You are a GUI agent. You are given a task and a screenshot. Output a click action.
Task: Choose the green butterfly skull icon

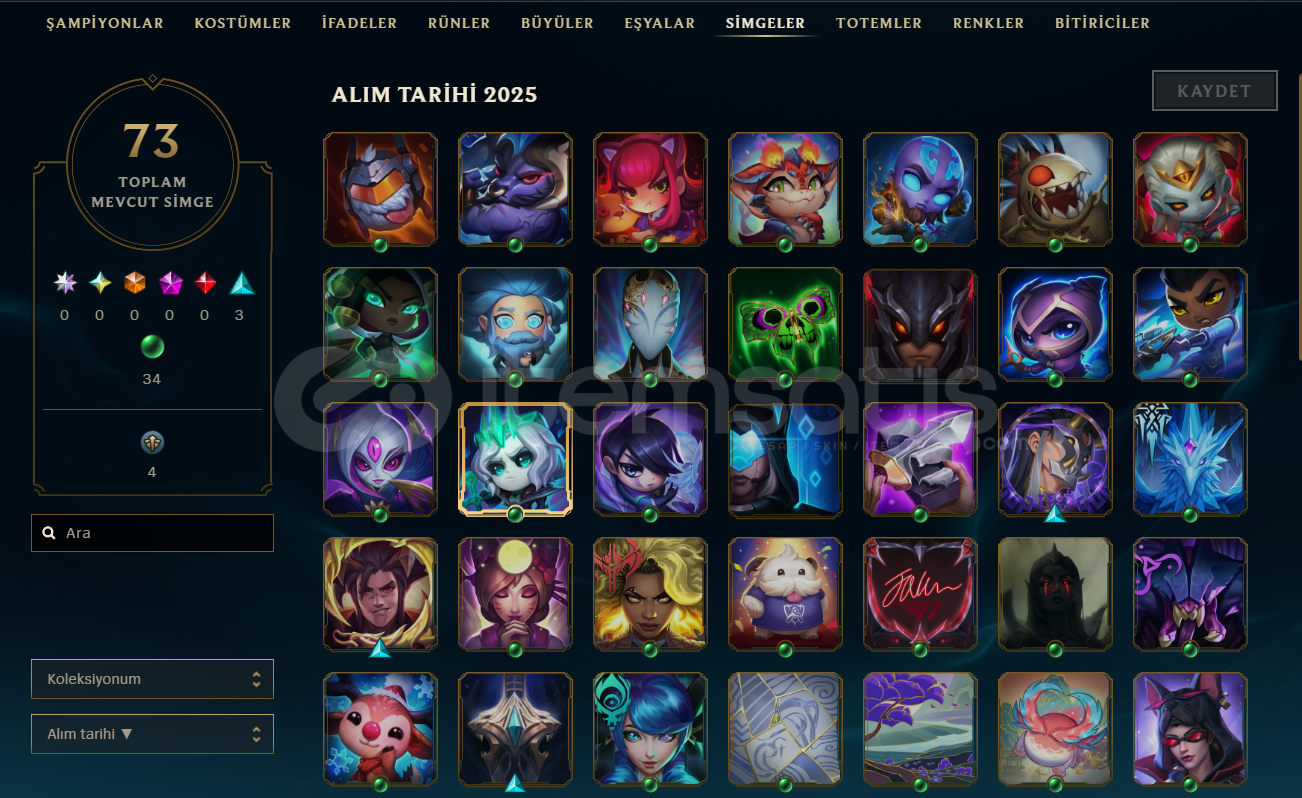[785, 324]
